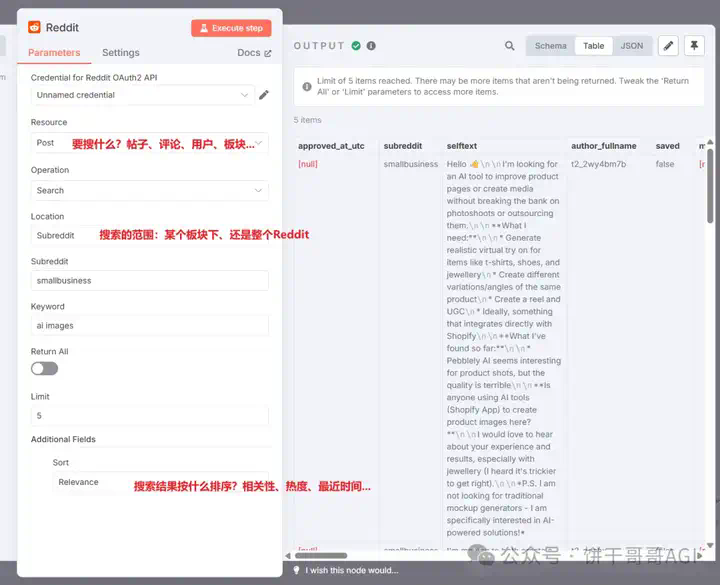Open the Sort dropdown showing Relevance

160,482
